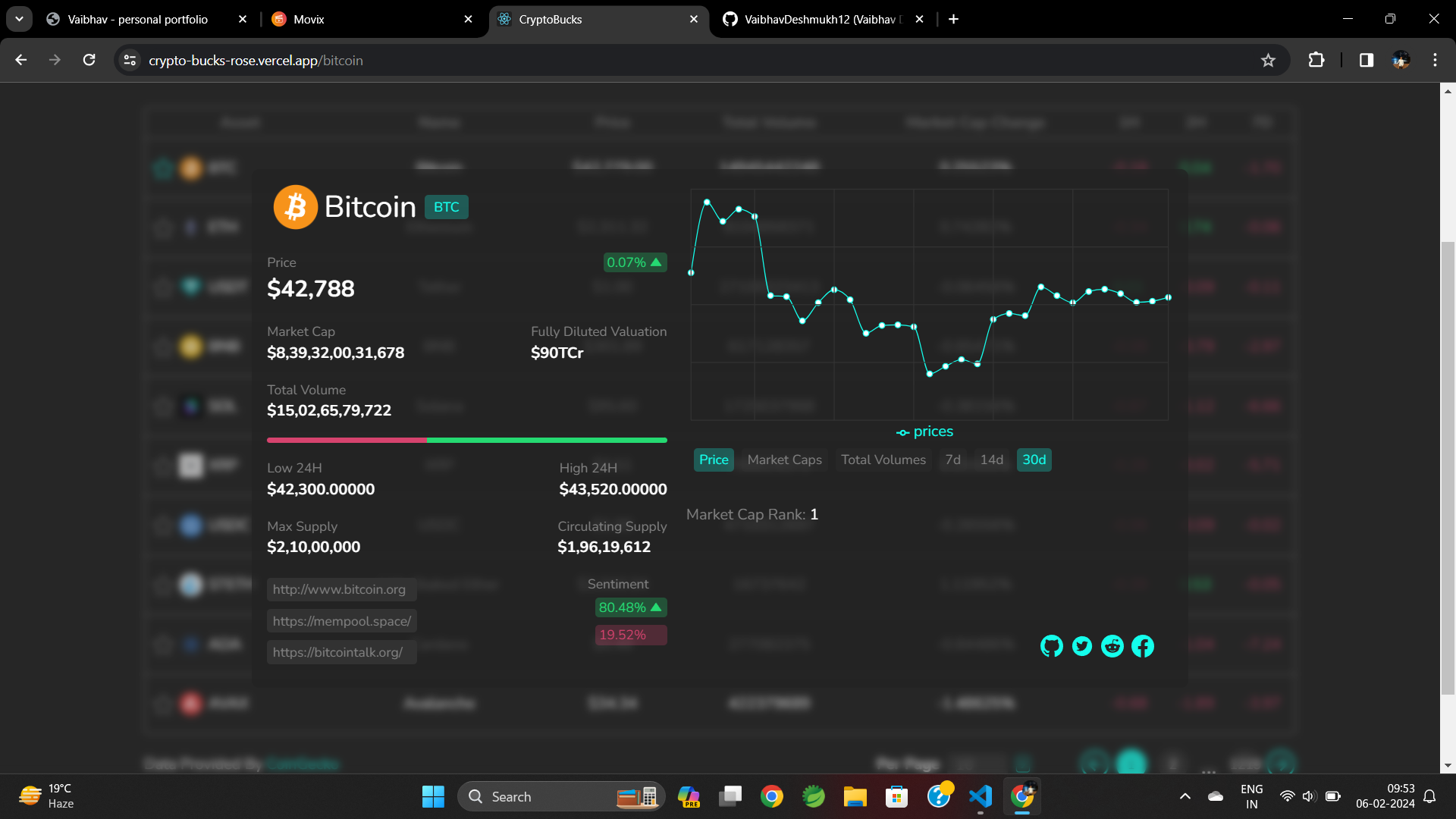Show hidden system tray icons
Viewport: 1456px width, 819px height.
tap(1185, 796)
